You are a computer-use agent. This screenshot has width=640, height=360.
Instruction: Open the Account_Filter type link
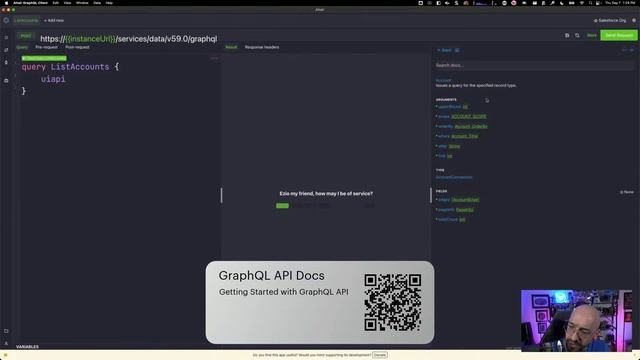coord(464,136)
